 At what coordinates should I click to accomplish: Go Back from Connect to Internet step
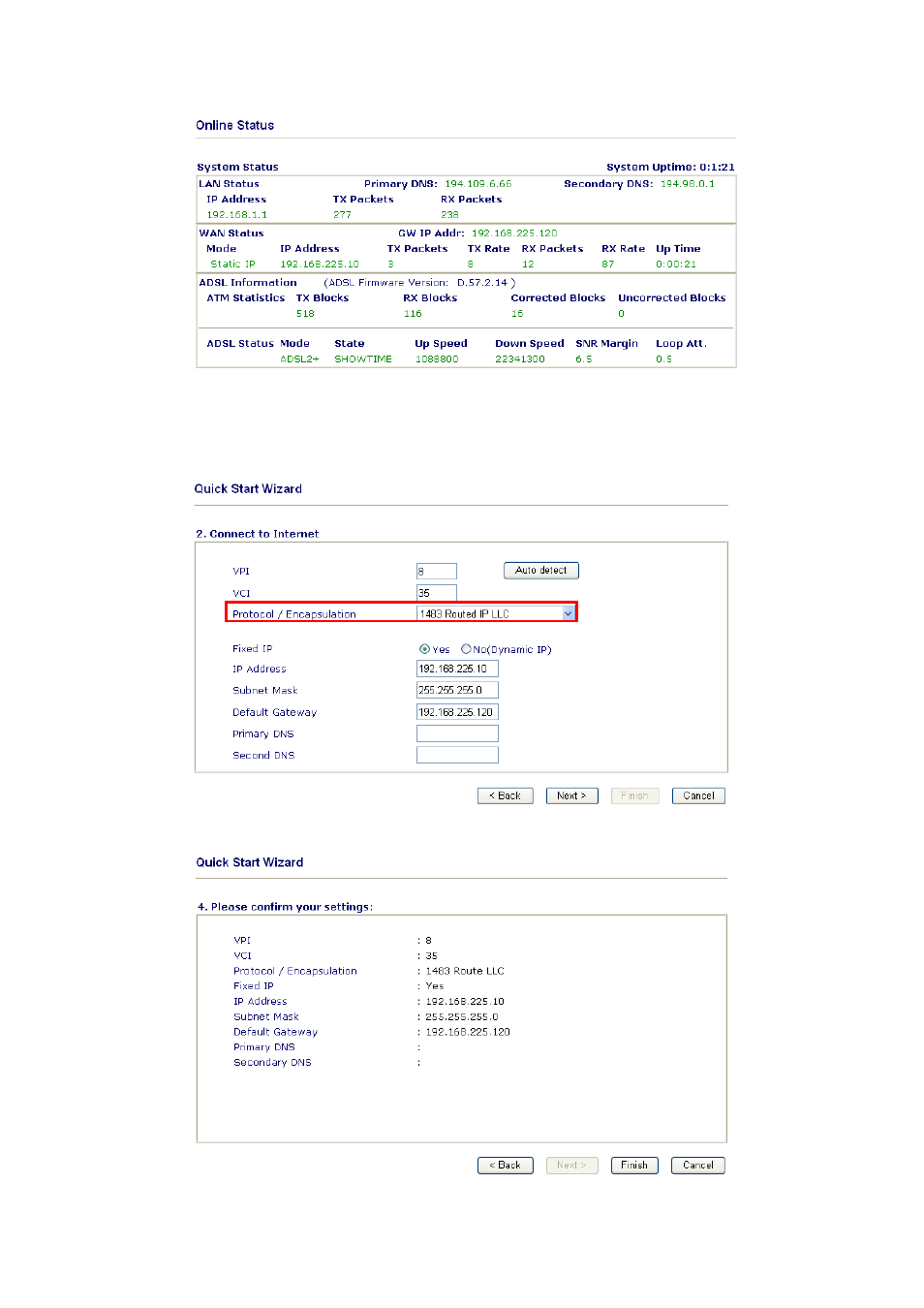pyautogui.click(x=505, y=795)
